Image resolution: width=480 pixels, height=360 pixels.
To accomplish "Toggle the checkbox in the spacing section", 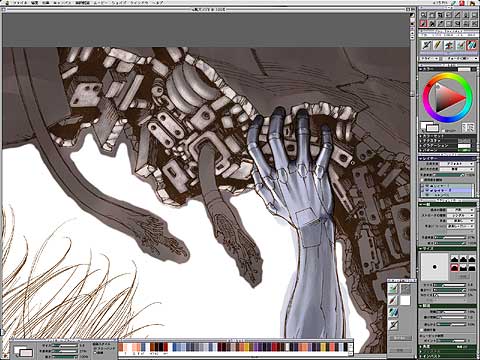I will (x=422, y=330).
